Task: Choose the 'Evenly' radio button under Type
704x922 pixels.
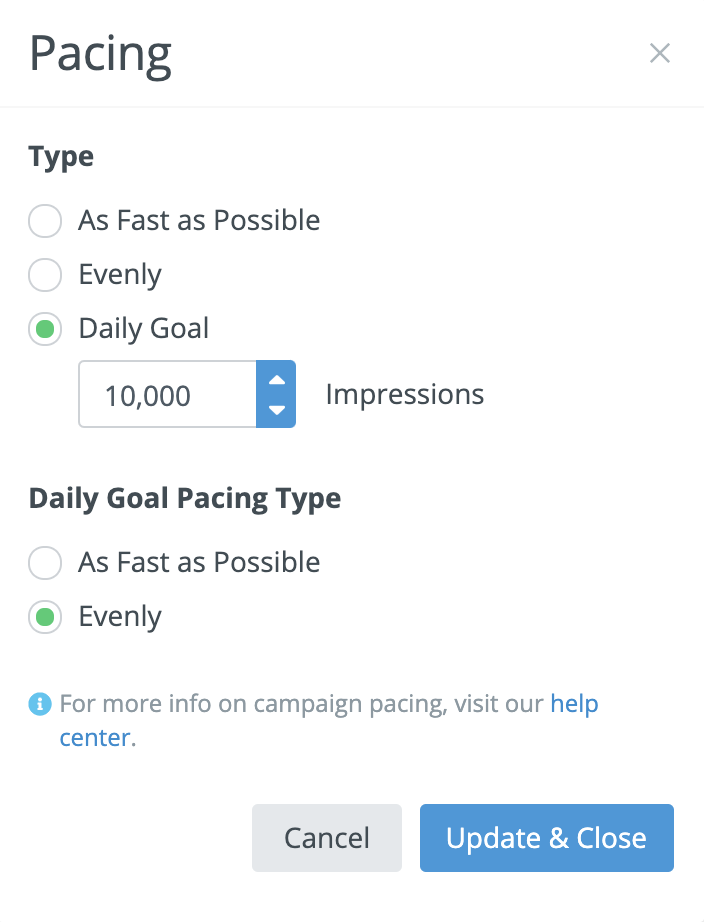Action: tap(45, 275)
